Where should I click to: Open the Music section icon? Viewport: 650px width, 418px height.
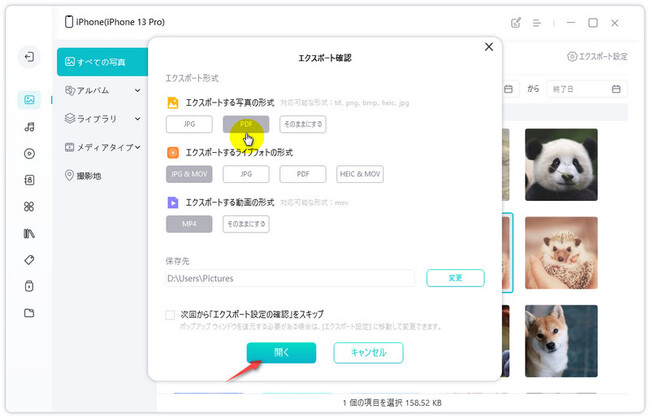29,126
